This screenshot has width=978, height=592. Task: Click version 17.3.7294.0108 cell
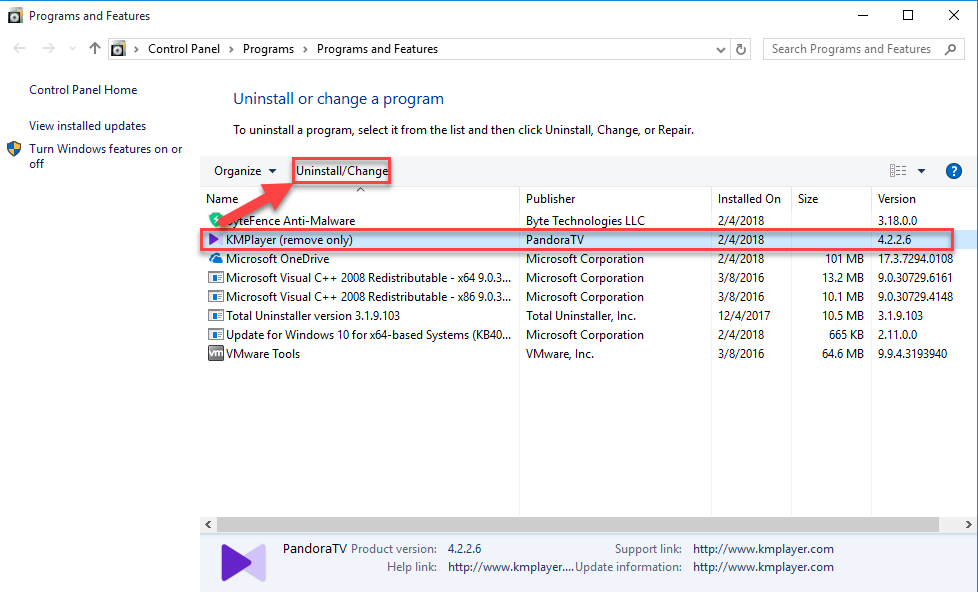click(x=915, y=258)
